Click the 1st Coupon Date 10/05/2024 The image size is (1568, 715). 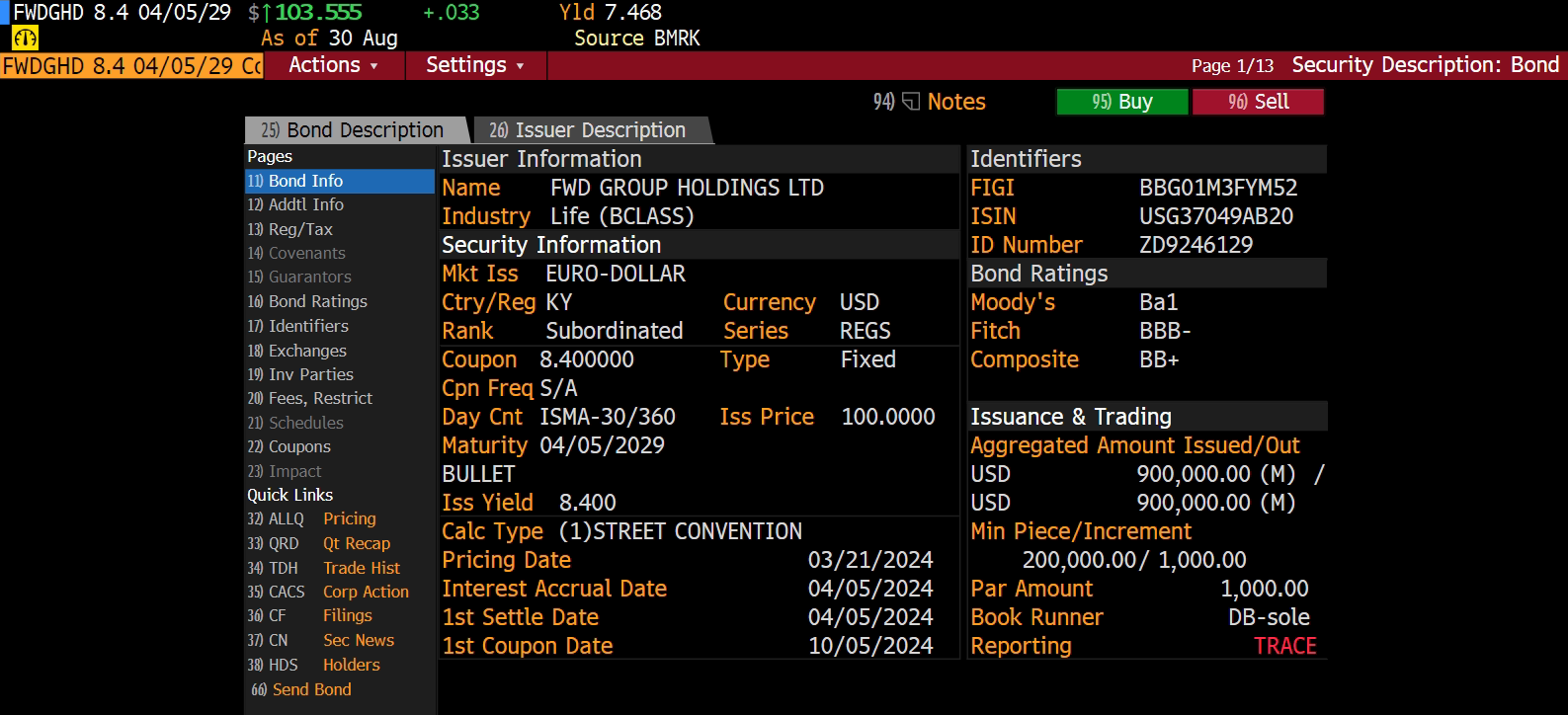pos(870,646)
